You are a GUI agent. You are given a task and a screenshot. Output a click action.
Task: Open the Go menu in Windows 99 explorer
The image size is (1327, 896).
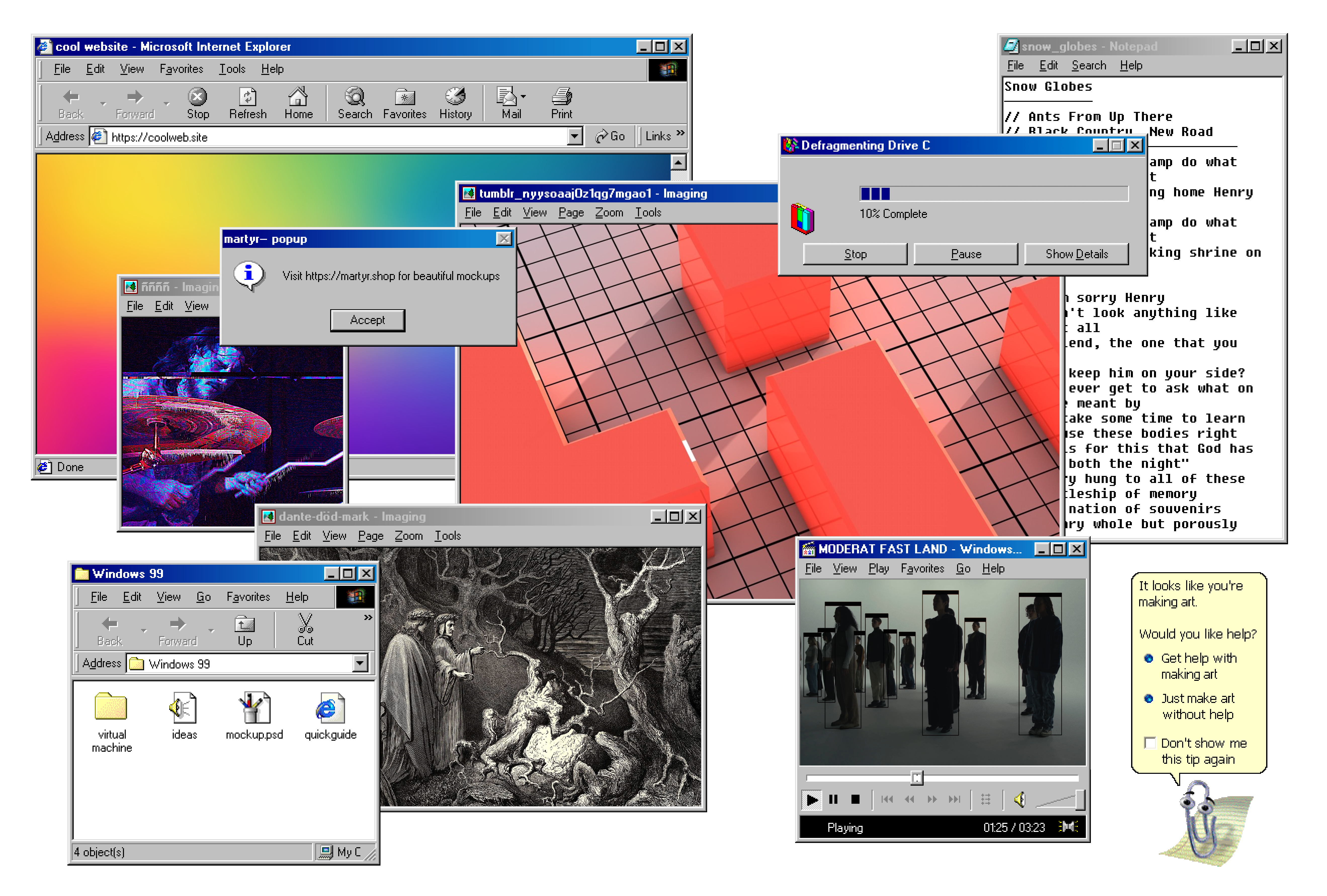(203, 596)
